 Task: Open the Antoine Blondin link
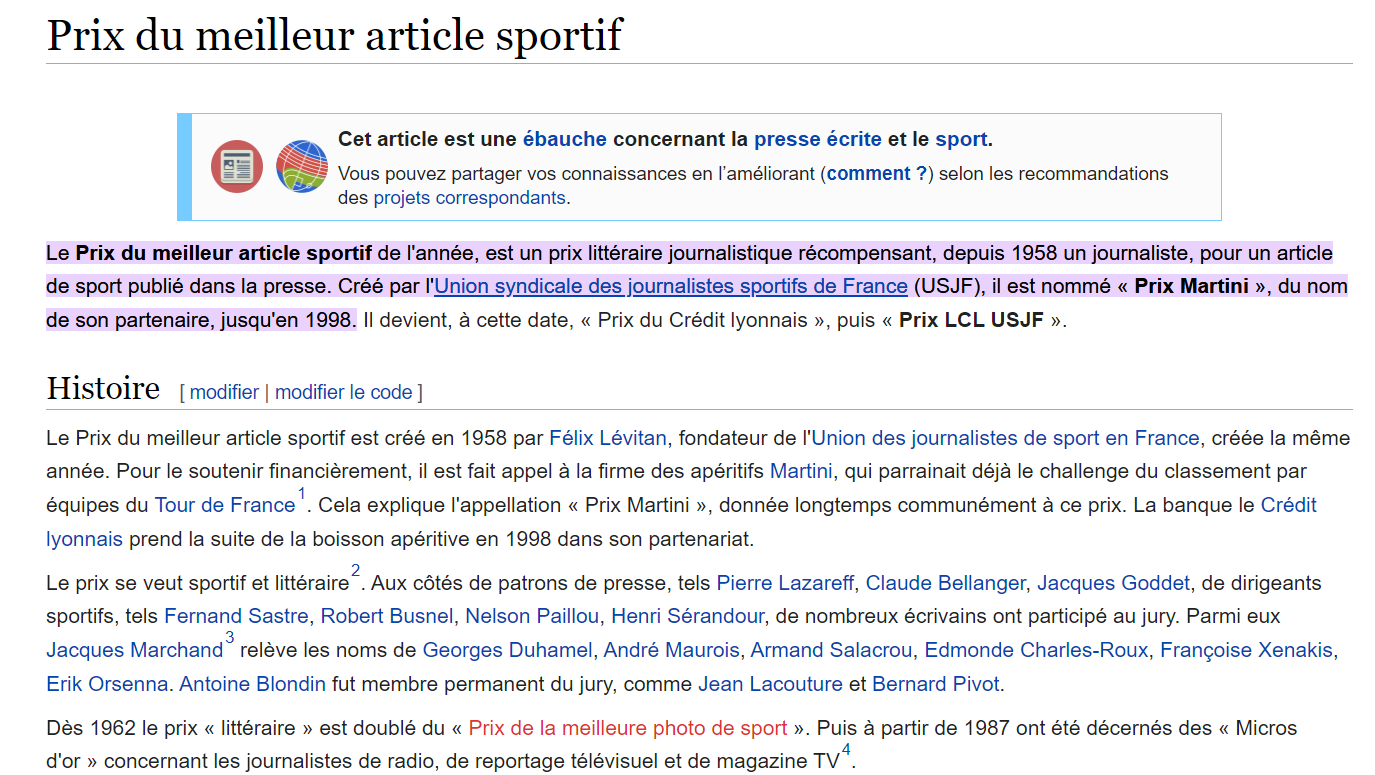click(252, 684)
